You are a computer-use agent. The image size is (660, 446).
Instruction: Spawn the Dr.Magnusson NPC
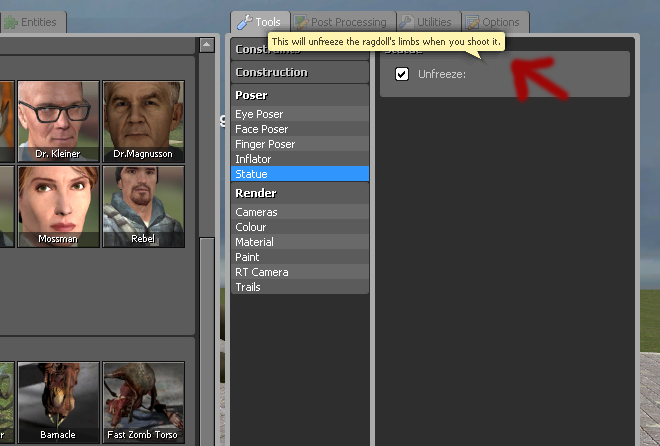click(x=143, y=121)
